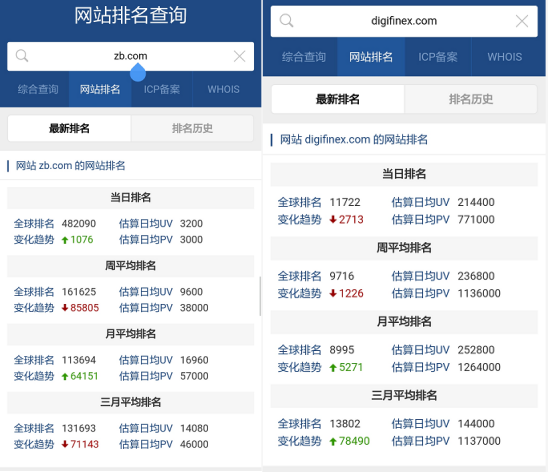Switch to 最新排名 in zb.com panel
Image resolution: width=549 pixels, height=472 pixels.
[x=69, y=129]
